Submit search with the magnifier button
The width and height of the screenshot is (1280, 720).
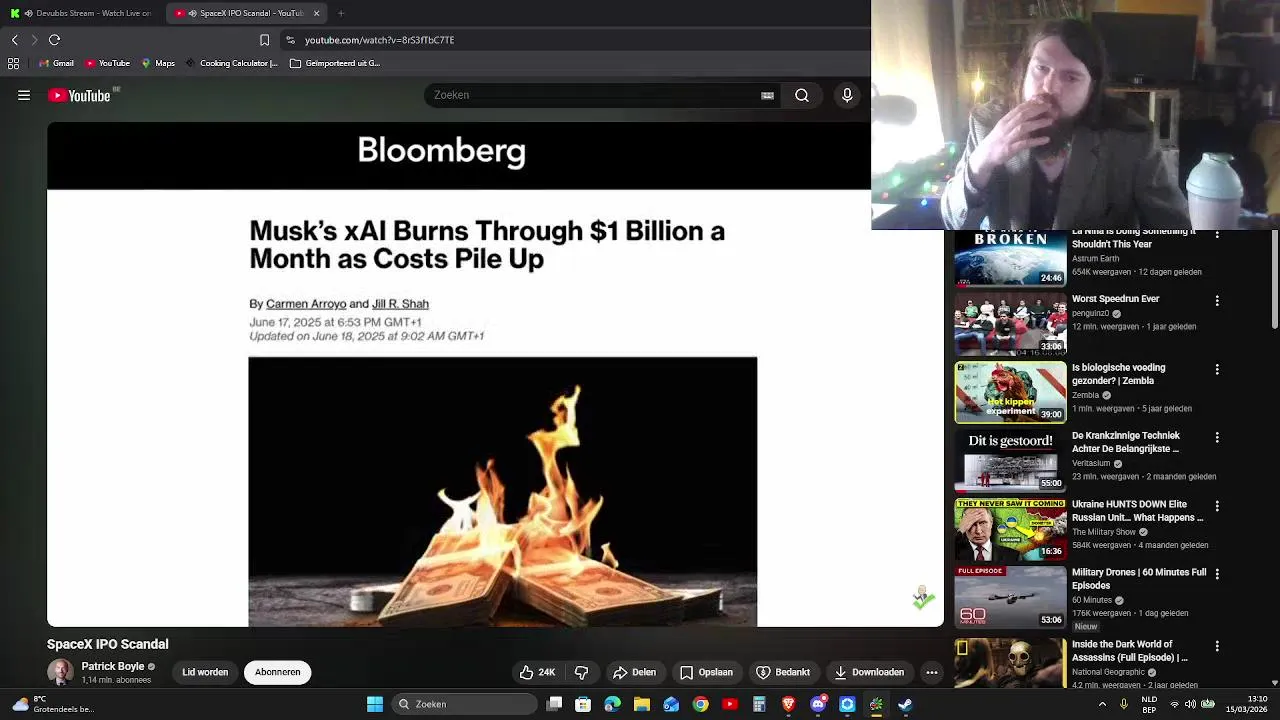point(802,95)
